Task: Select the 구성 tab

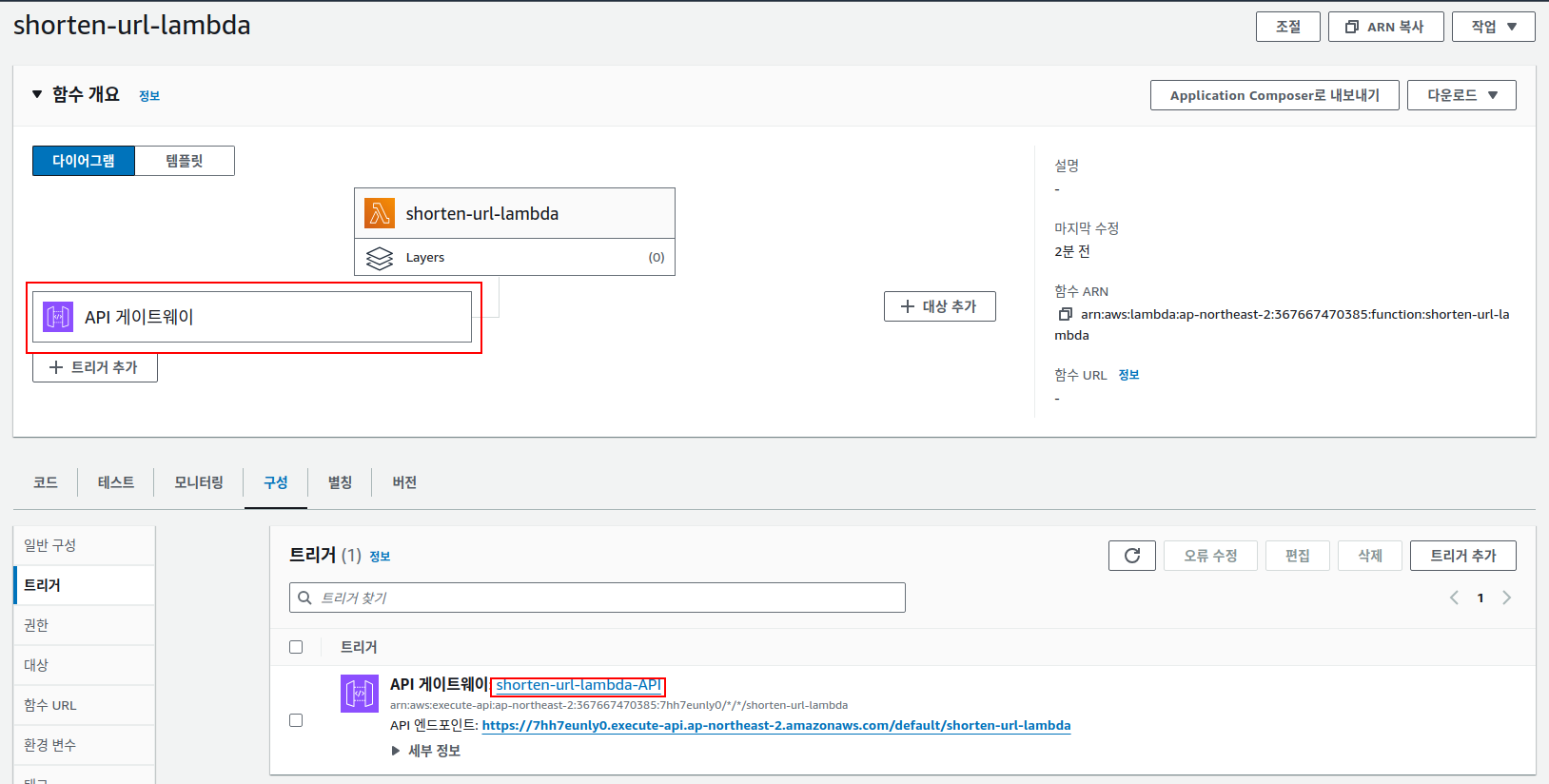Action: coord(276,482)
